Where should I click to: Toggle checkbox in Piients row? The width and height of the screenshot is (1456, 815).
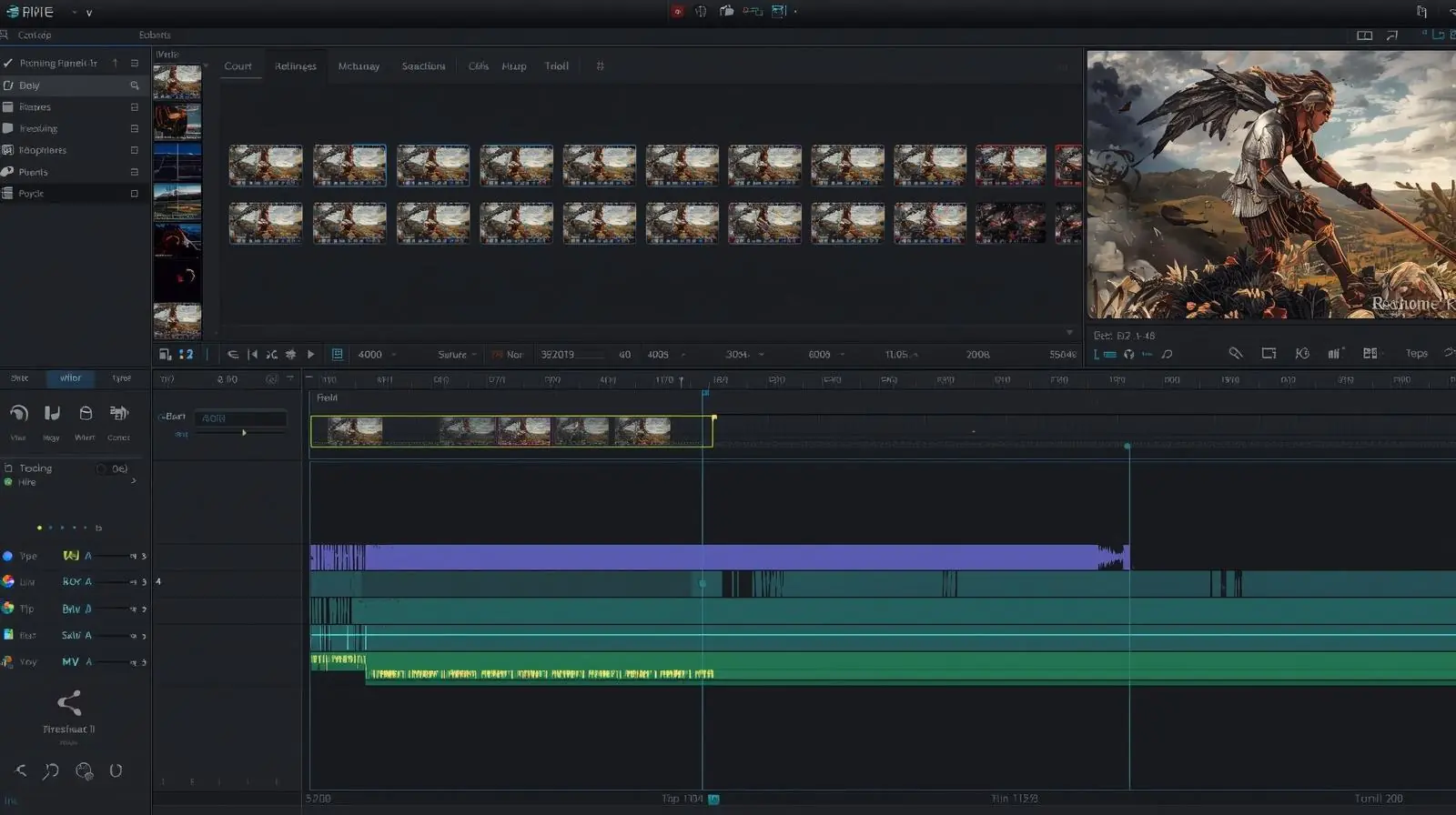point(135,172)
